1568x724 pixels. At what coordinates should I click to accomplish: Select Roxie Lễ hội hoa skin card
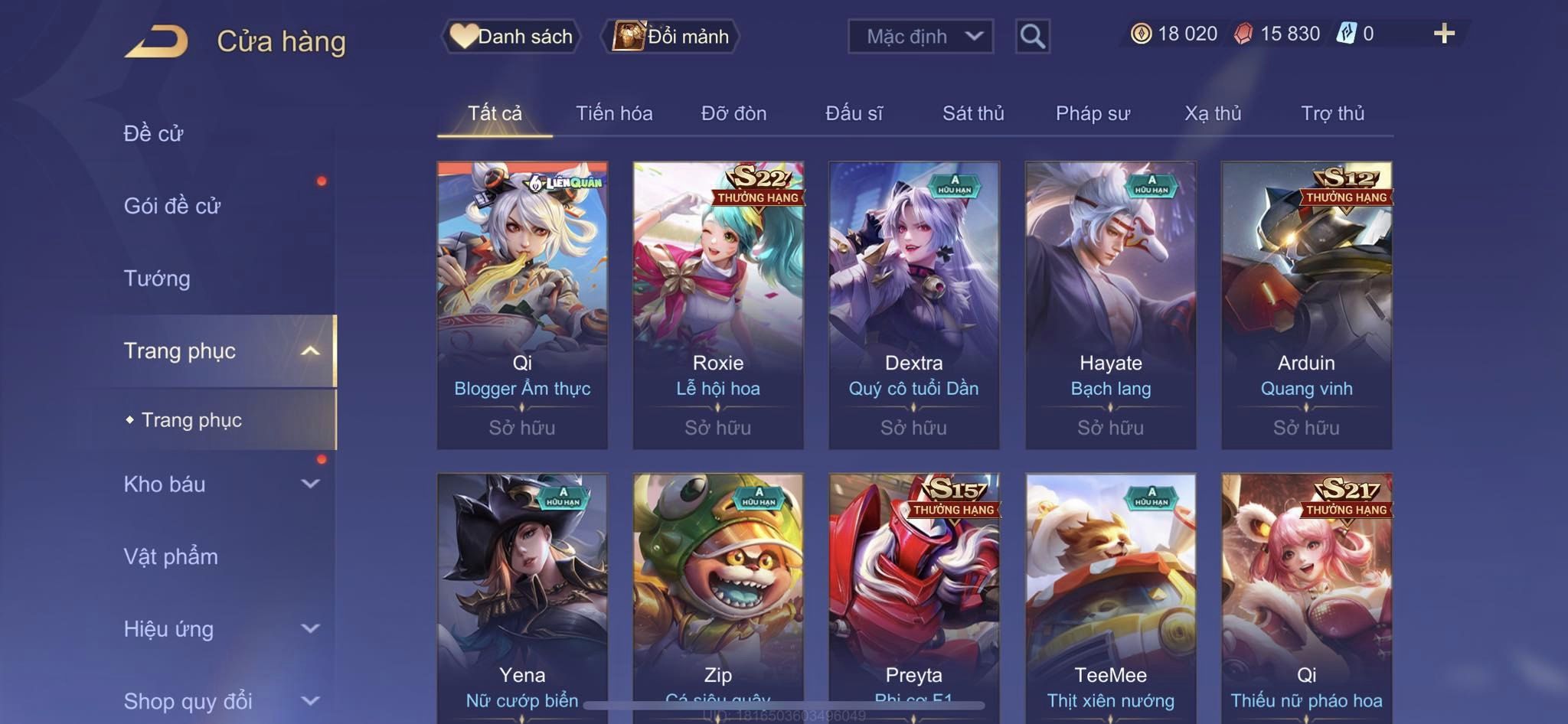(718, 305)
